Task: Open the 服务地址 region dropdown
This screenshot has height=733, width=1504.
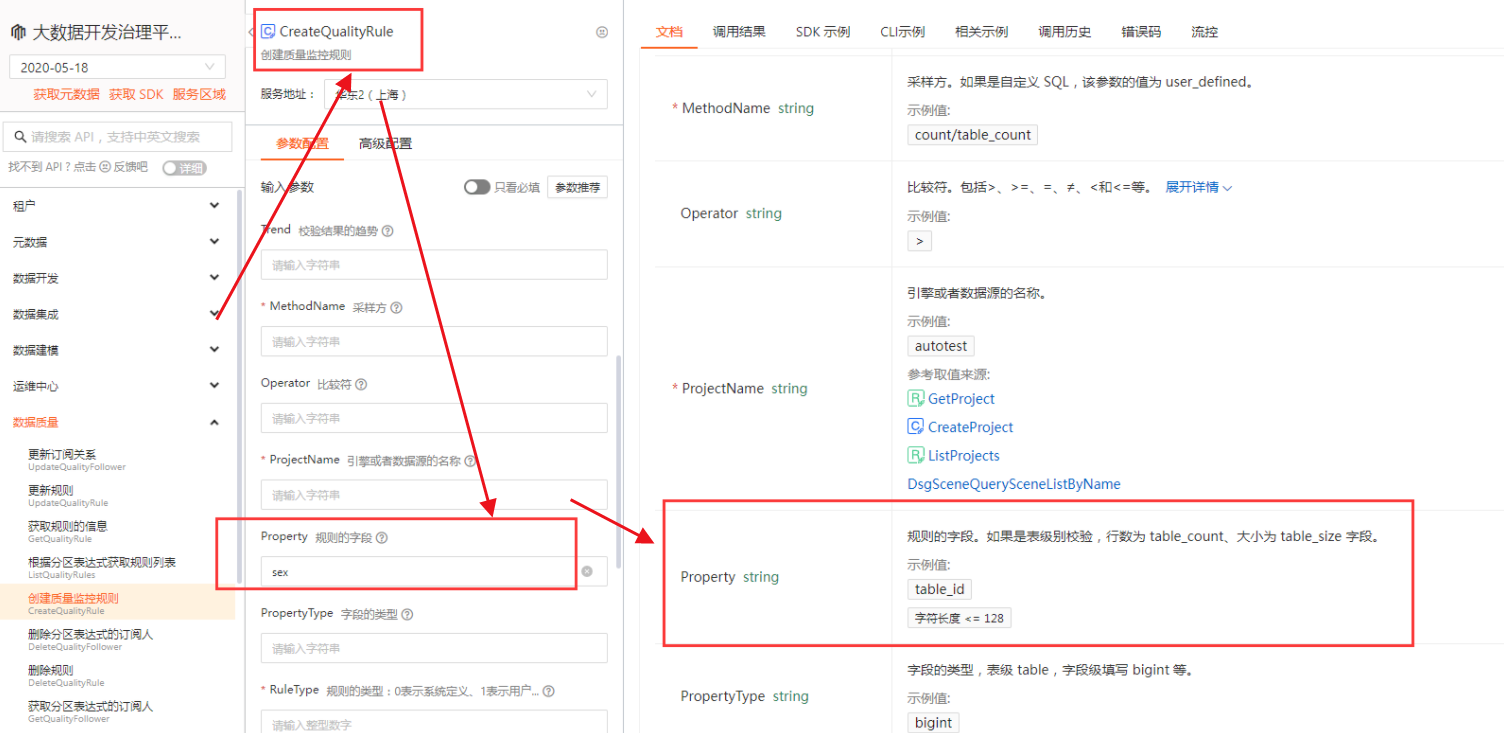Action: click(x=466, y=94)
